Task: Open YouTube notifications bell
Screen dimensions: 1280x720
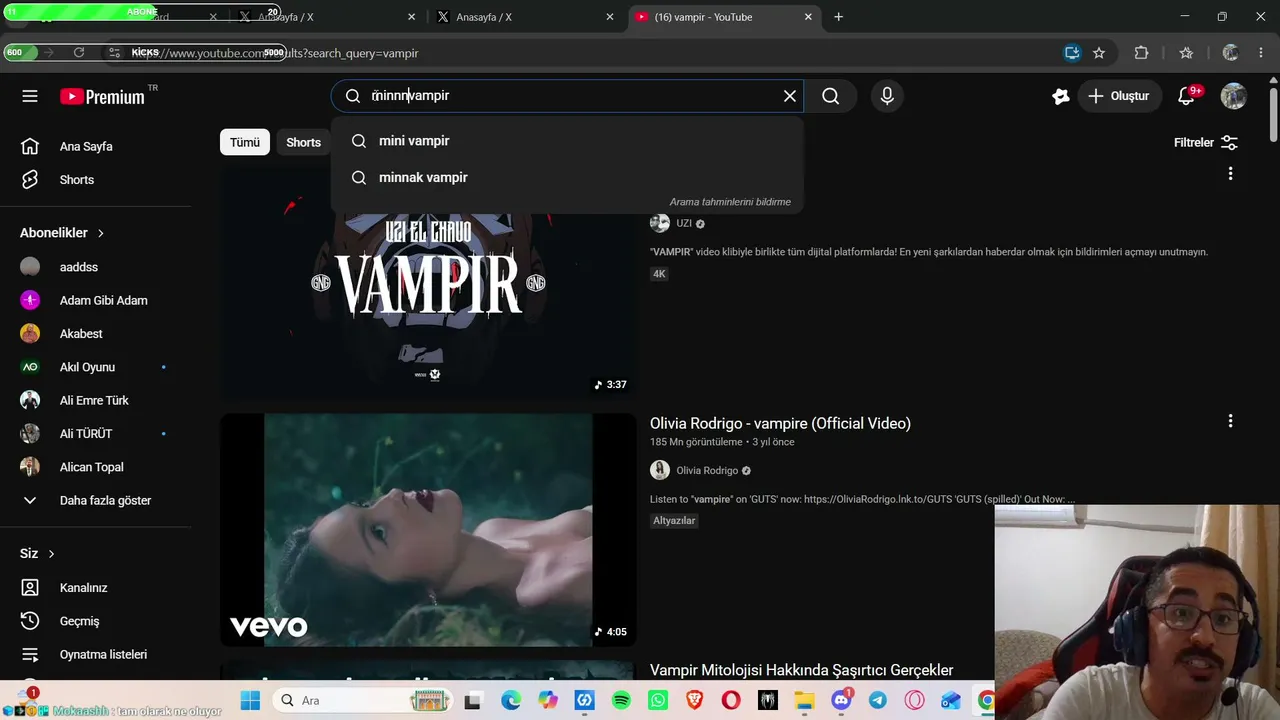Action: (1187, 96)
